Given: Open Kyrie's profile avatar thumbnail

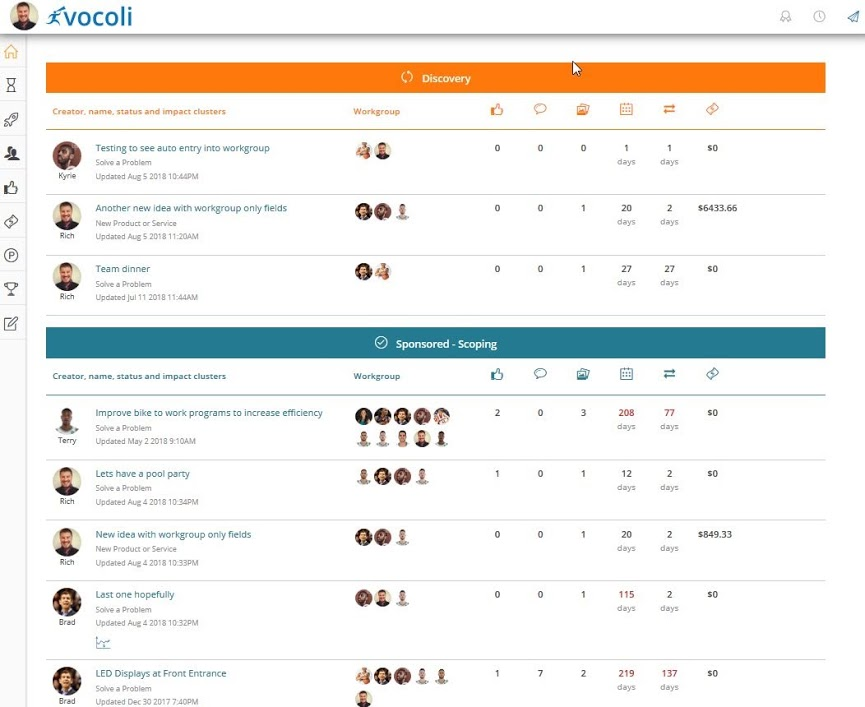Looking at the screenshot, I should (66, 155).
